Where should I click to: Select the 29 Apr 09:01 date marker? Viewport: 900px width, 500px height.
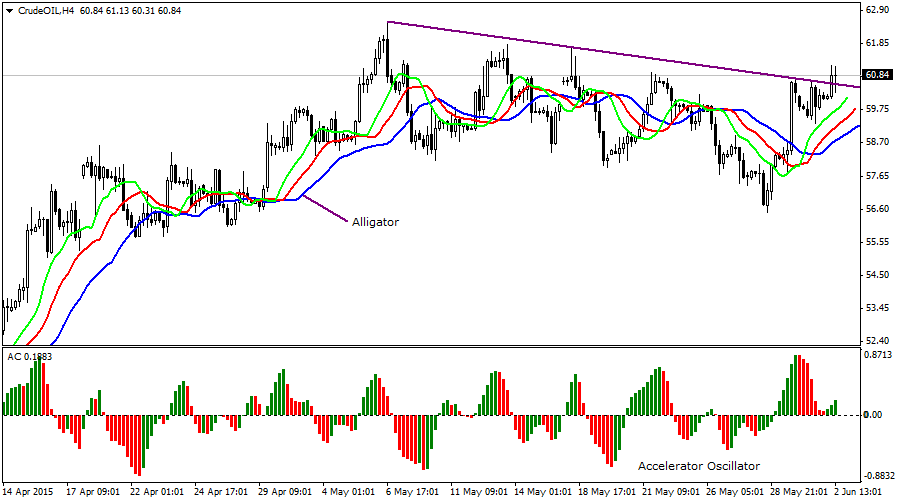tap(287, 492)
